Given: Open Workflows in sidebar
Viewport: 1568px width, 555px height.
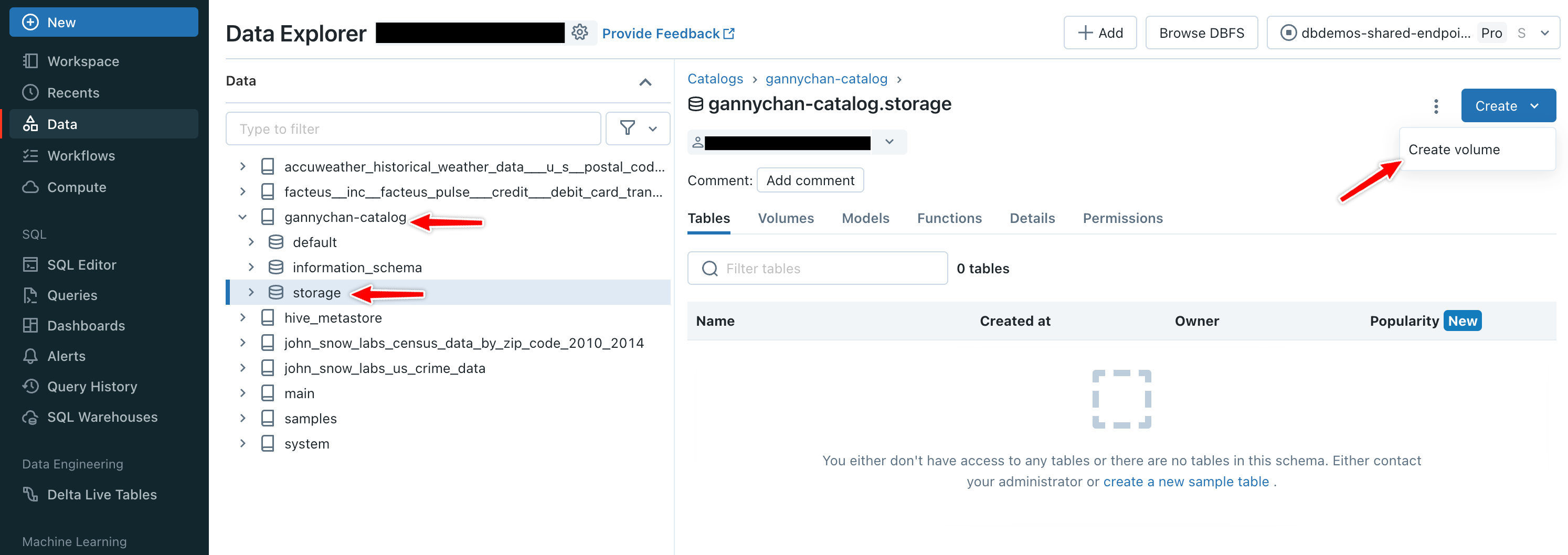Looking at the screenshot, I should [x=81, y=156].
